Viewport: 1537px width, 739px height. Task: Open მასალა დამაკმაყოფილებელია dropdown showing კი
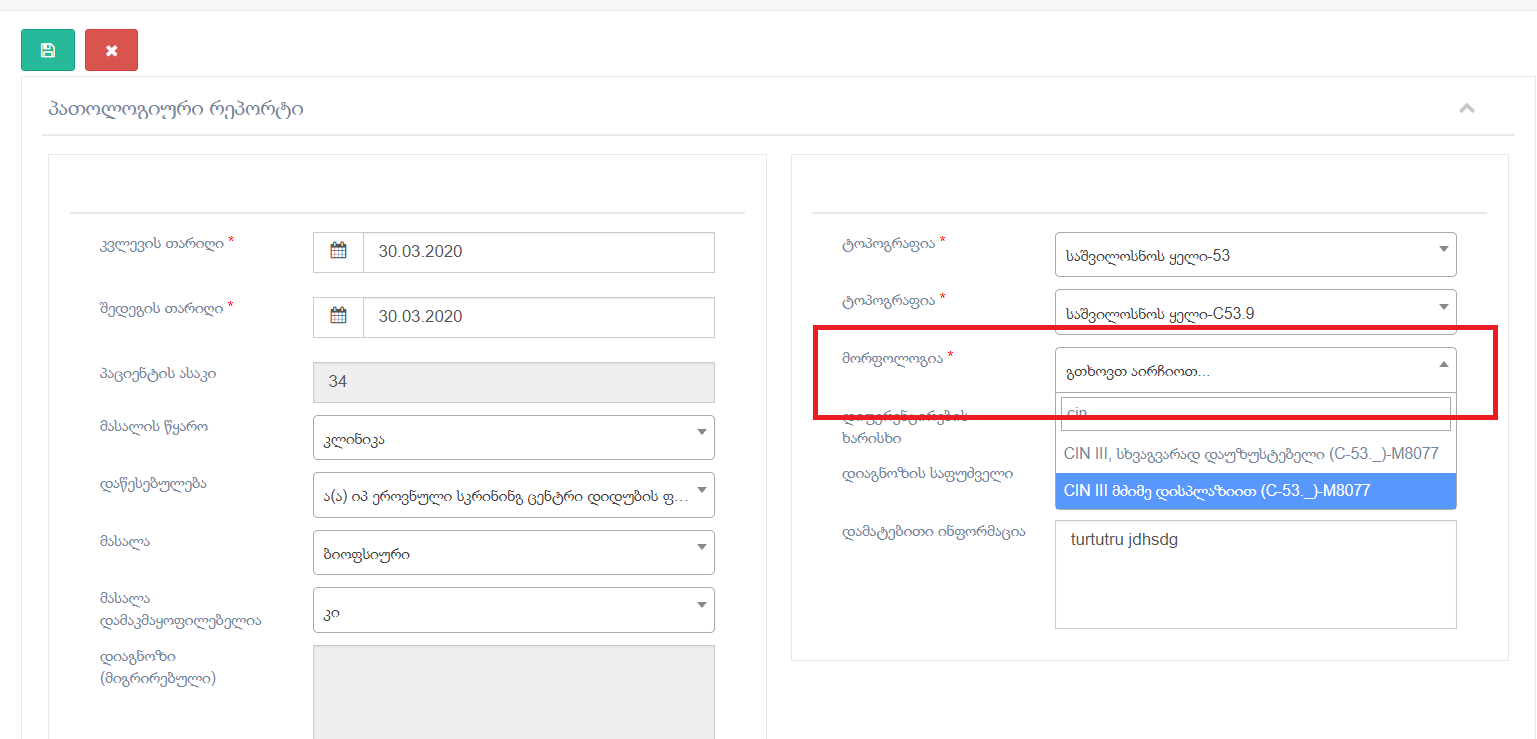coord(513,610)
